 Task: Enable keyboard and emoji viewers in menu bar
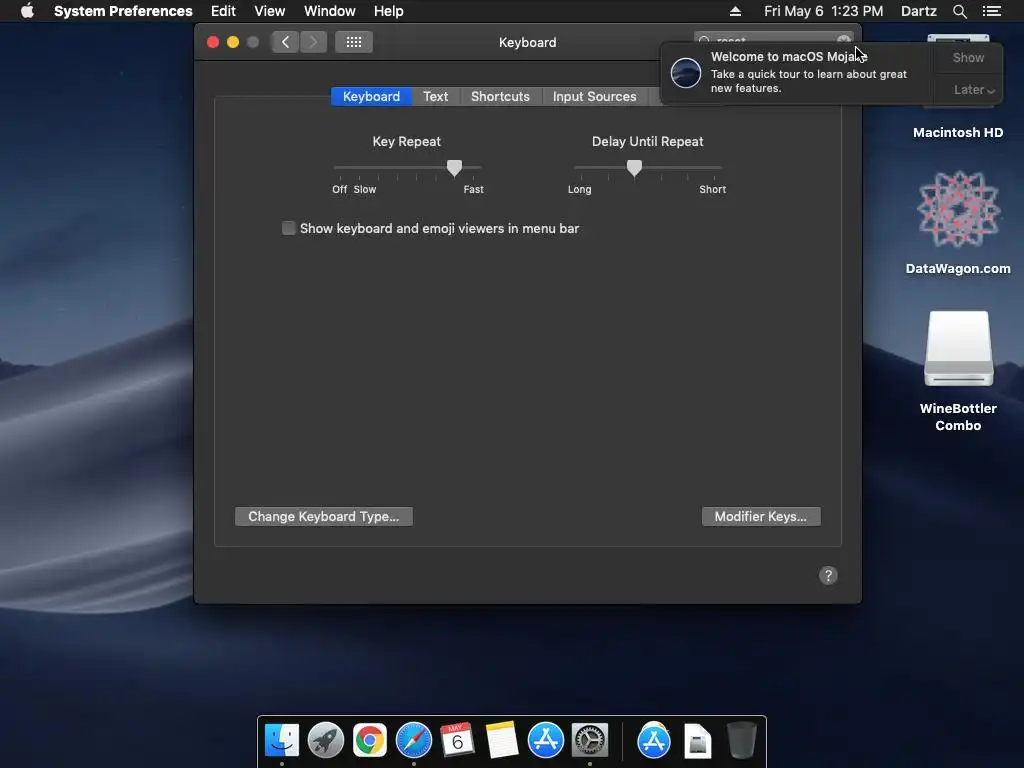[288, 228]
